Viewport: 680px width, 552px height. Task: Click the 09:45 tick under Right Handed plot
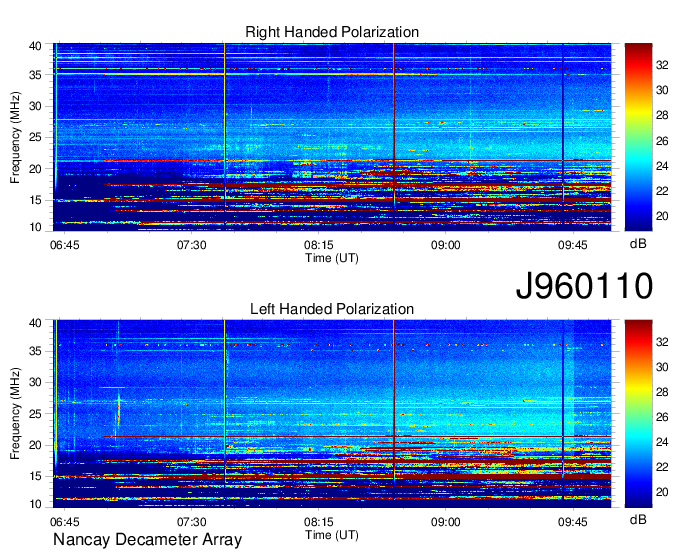[x=572, y=245]
